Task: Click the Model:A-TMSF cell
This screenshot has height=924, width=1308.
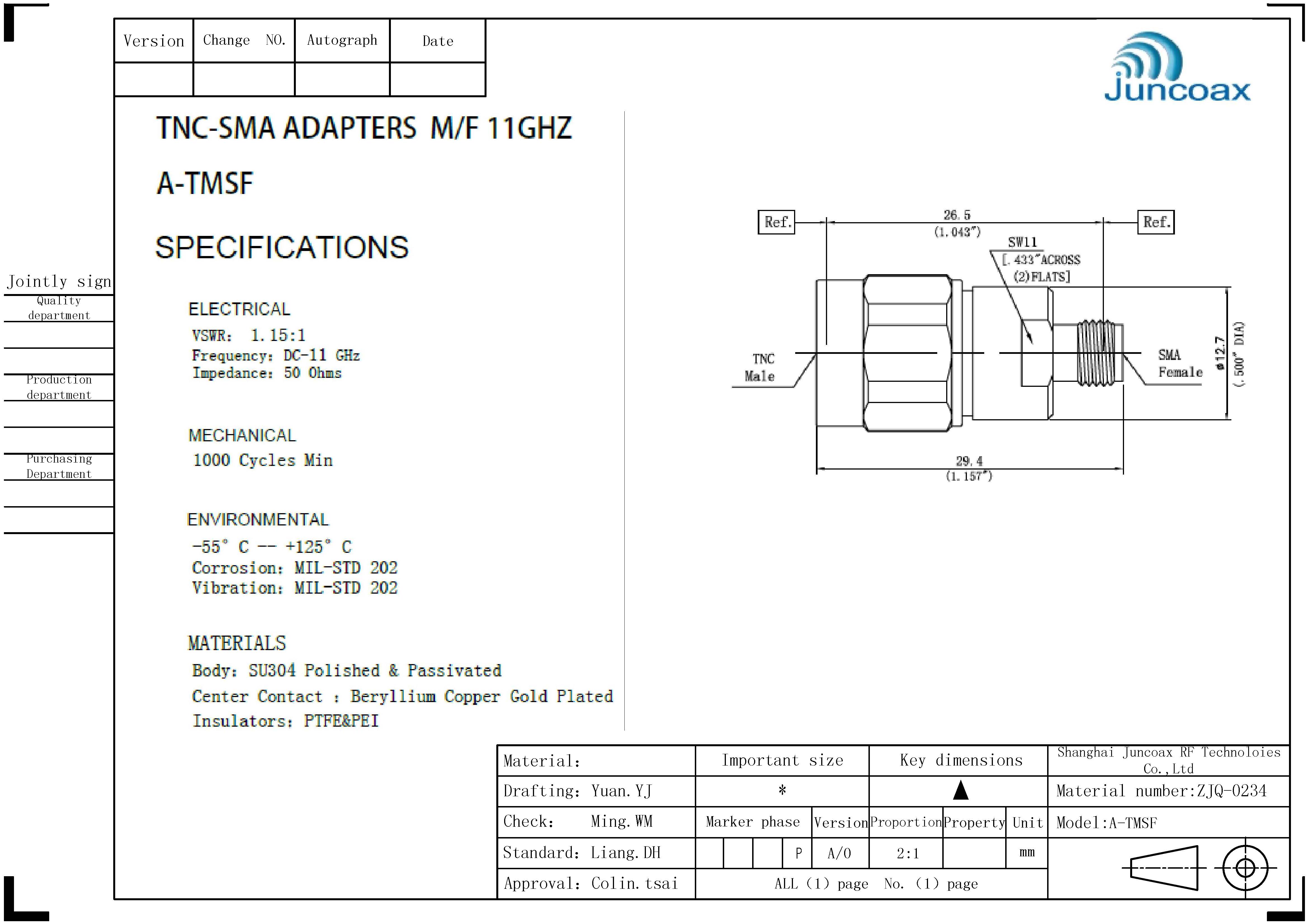Action: pos(1106,823)
